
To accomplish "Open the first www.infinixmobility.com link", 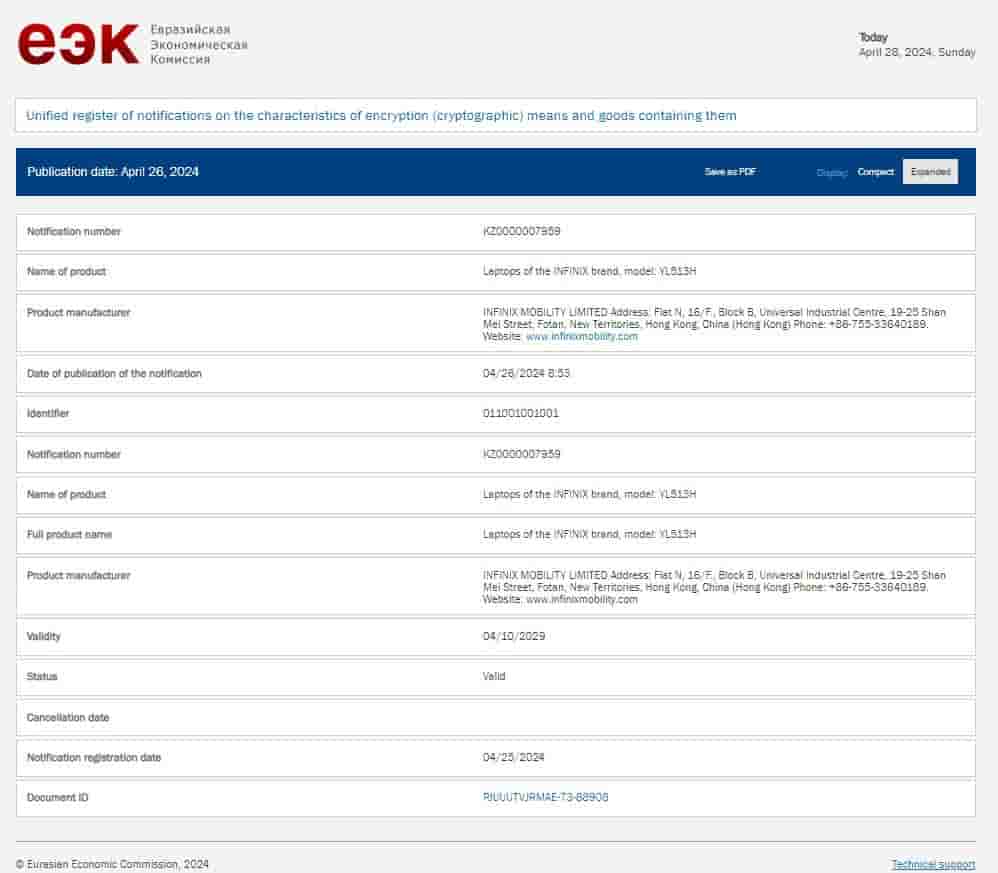I will [x=581, y=337].
